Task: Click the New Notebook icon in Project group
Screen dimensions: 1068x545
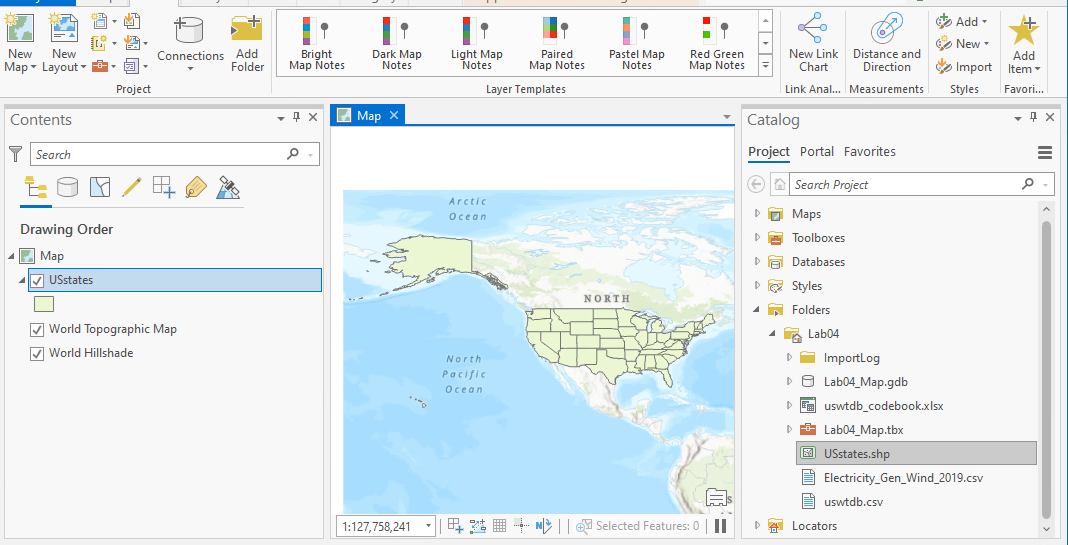Action: [99, 44]
